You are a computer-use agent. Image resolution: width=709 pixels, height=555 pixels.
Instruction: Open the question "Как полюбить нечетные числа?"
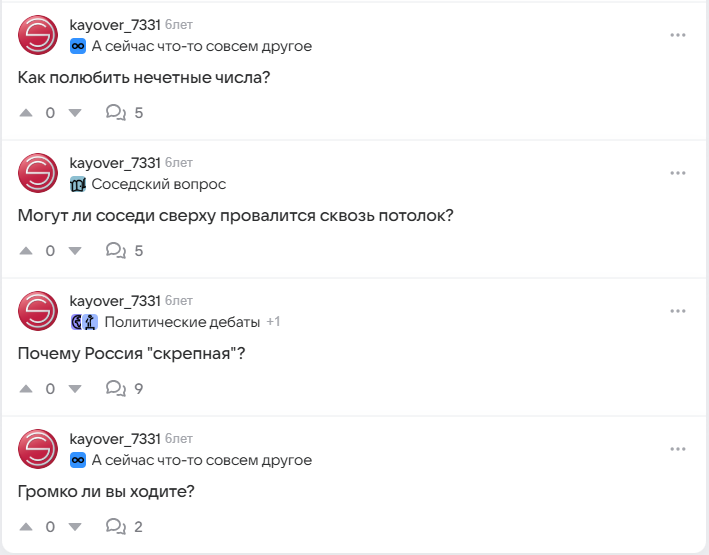(145, 77)
